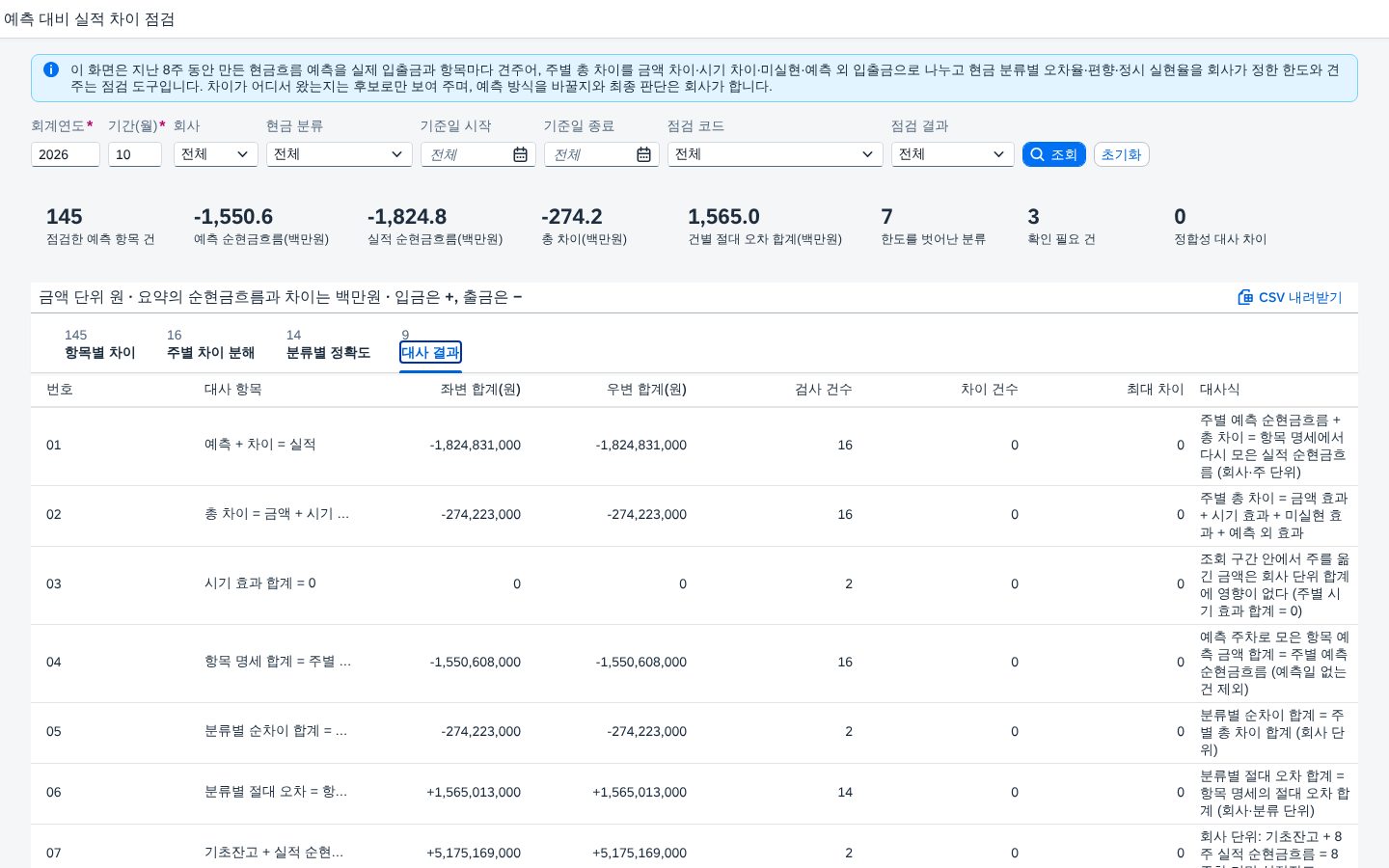Image resolution: width=1389 pixels, height=868 pixels.
Task: Select row 03 '시기 효과 합계 = 0'
Action: 694,584
